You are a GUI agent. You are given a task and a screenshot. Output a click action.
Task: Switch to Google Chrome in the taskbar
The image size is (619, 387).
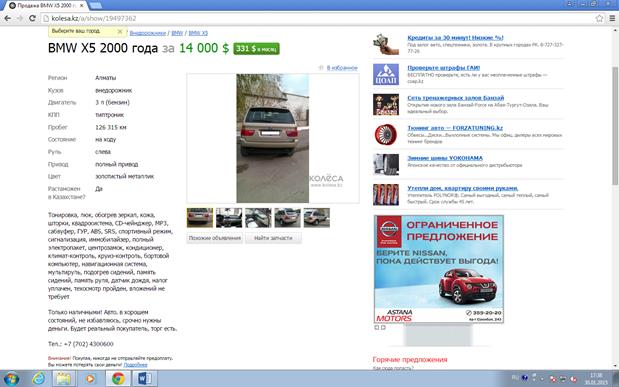118,379
